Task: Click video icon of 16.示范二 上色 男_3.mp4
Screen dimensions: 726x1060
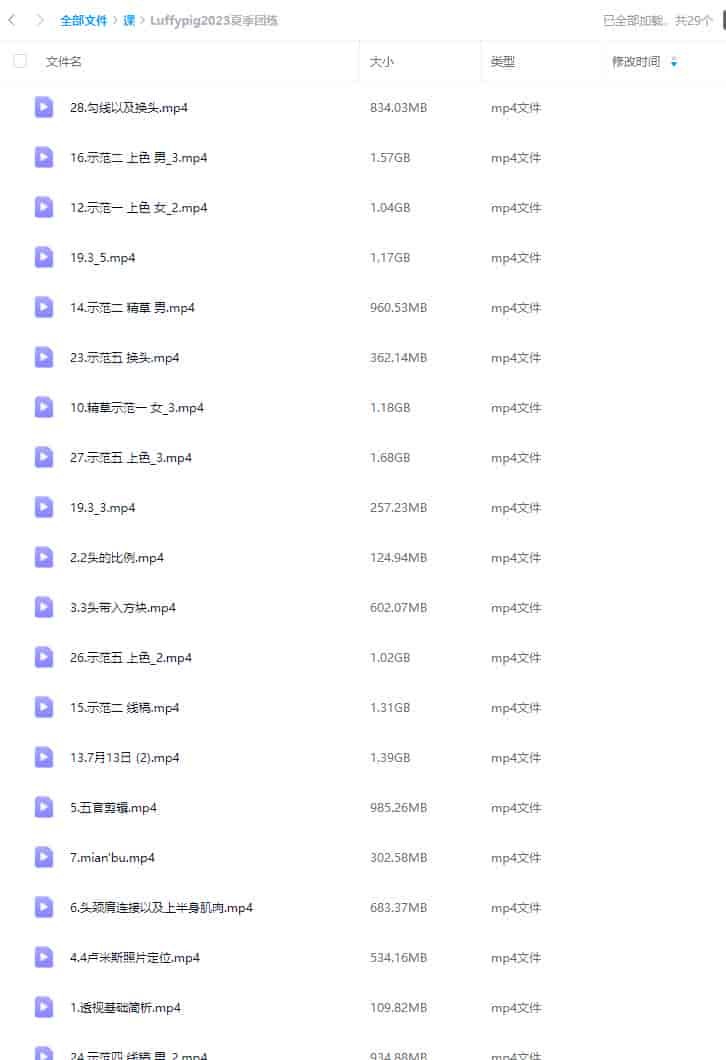Action: click(44, 157)
